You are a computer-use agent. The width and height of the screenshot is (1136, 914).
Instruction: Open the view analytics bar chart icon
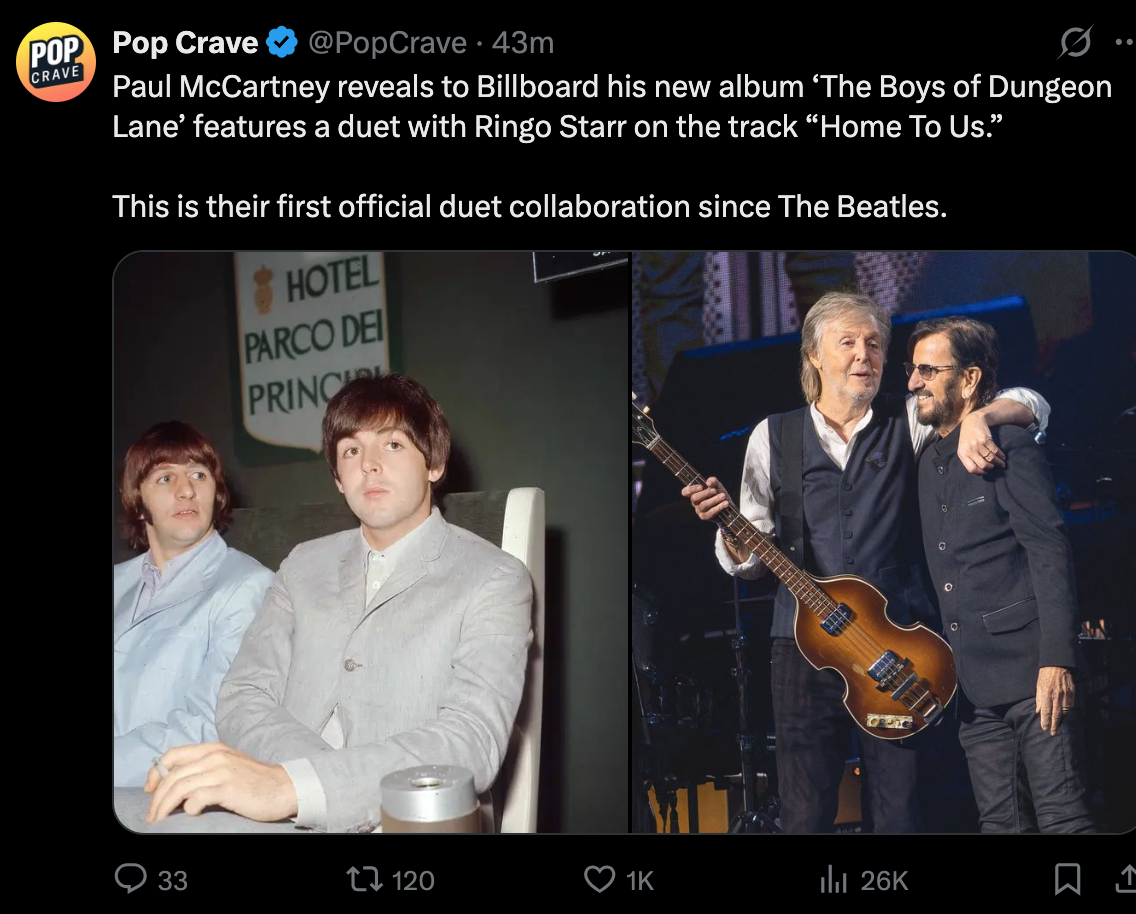point(833,878)
